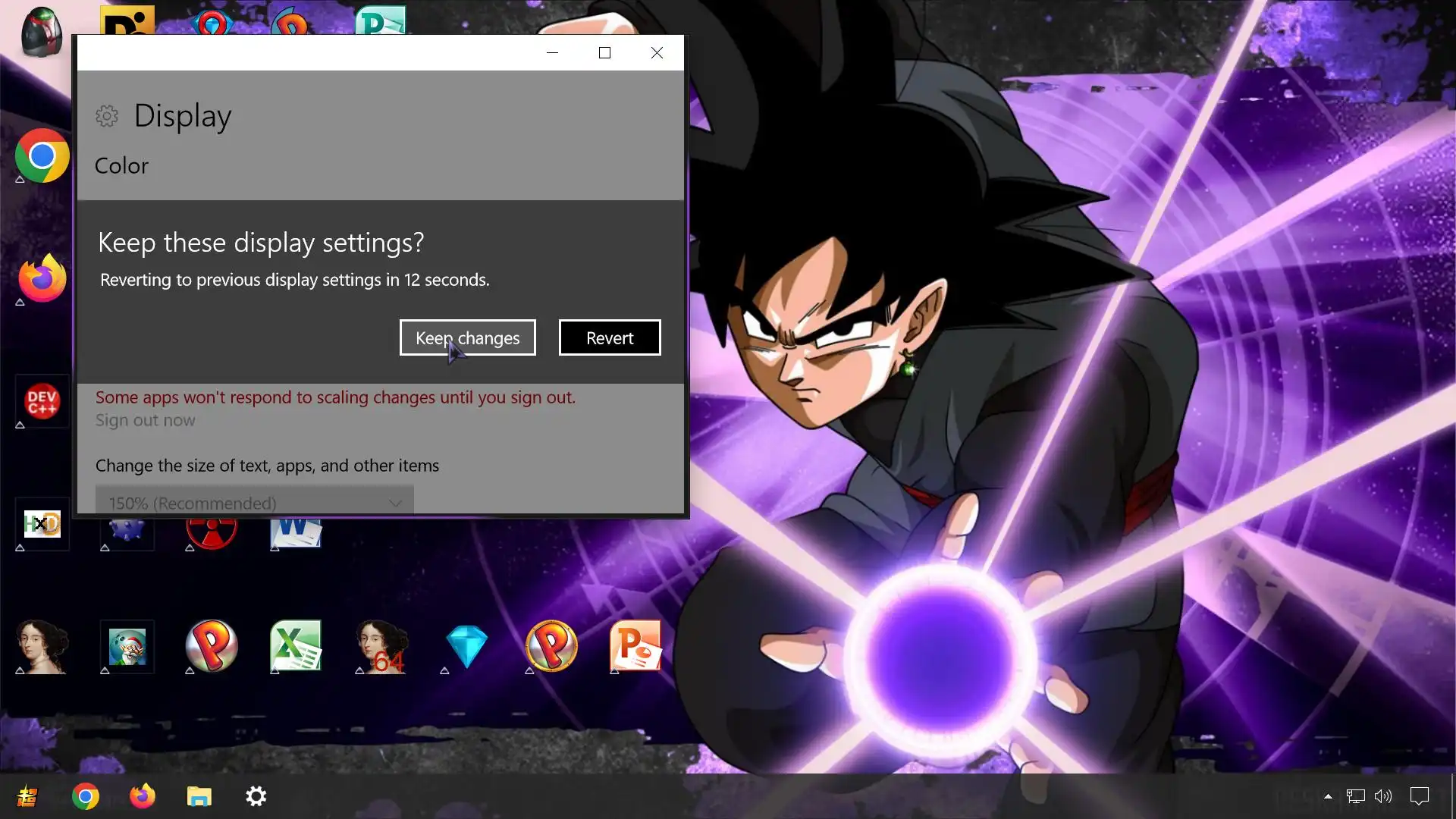Viewport: 1456px width, 819px height.
Task: Click Chrome icon in the taskbar
Action: click(x=86, y=796)
